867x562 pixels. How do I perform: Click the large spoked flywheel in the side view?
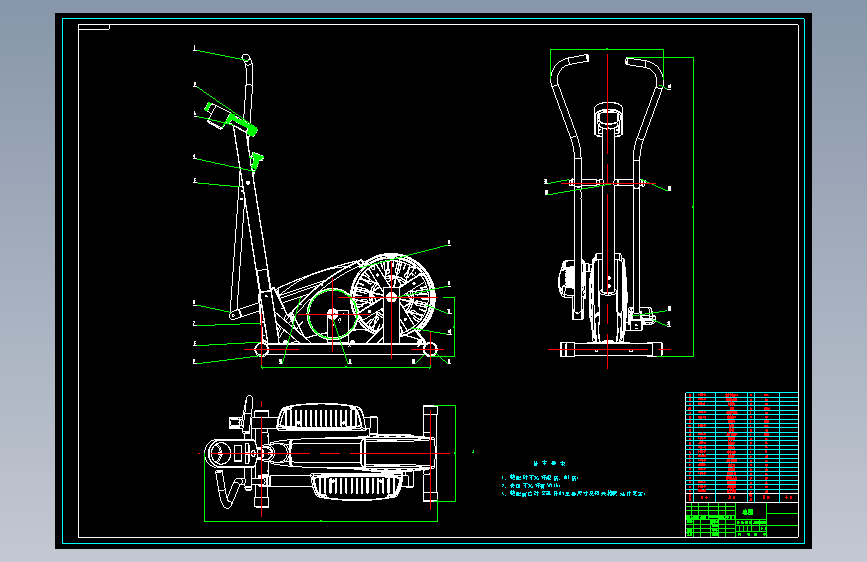[392, 297]
